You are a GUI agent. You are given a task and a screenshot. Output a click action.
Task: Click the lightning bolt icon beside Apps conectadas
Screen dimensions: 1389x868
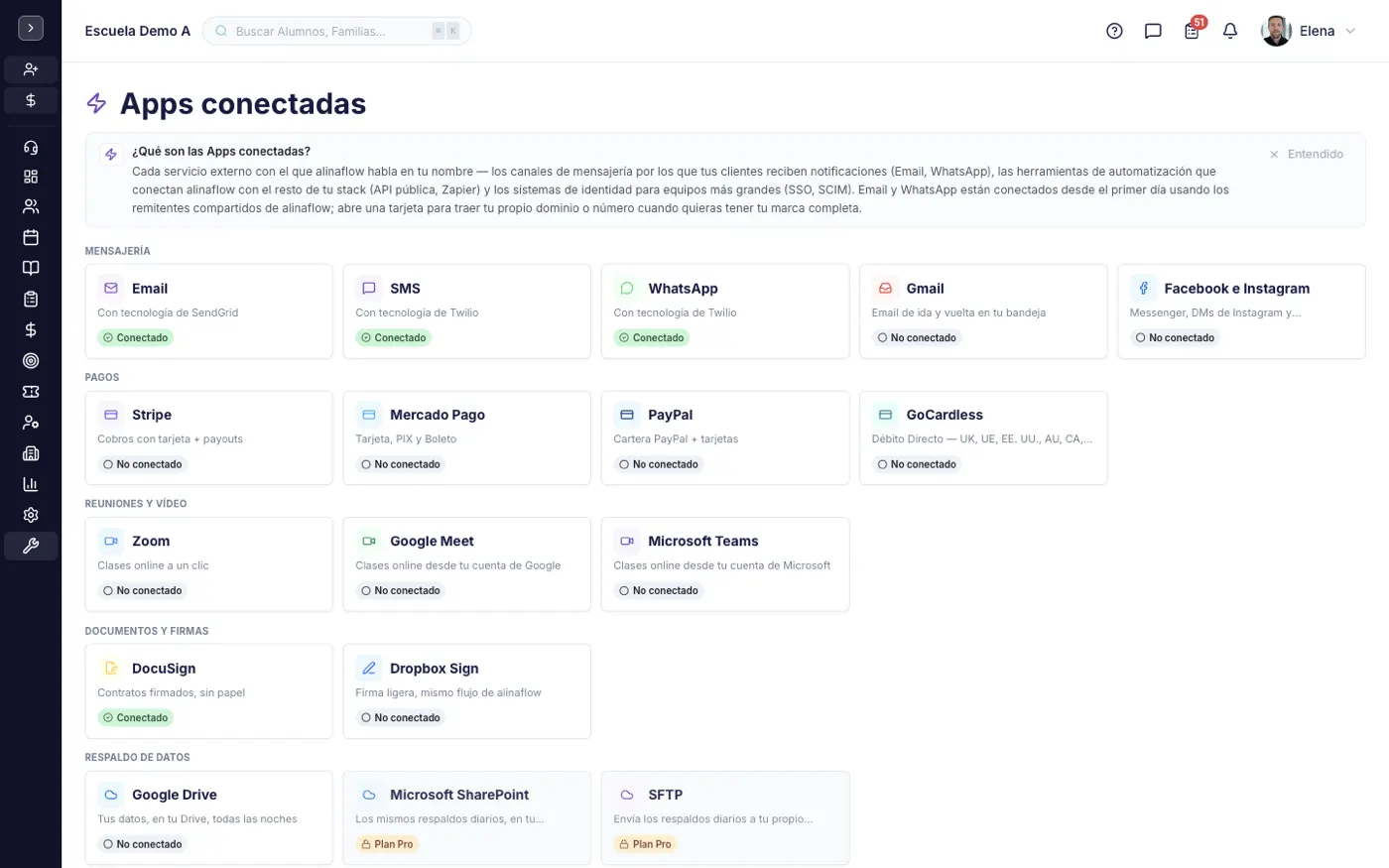pyautogui.click(x=96, y=103)
